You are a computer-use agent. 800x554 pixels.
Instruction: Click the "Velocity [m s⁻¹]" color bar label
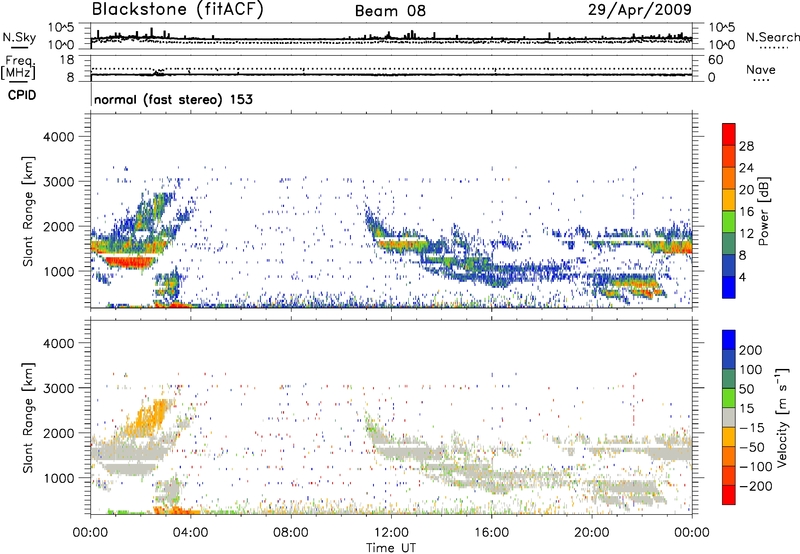coord(782,417)
